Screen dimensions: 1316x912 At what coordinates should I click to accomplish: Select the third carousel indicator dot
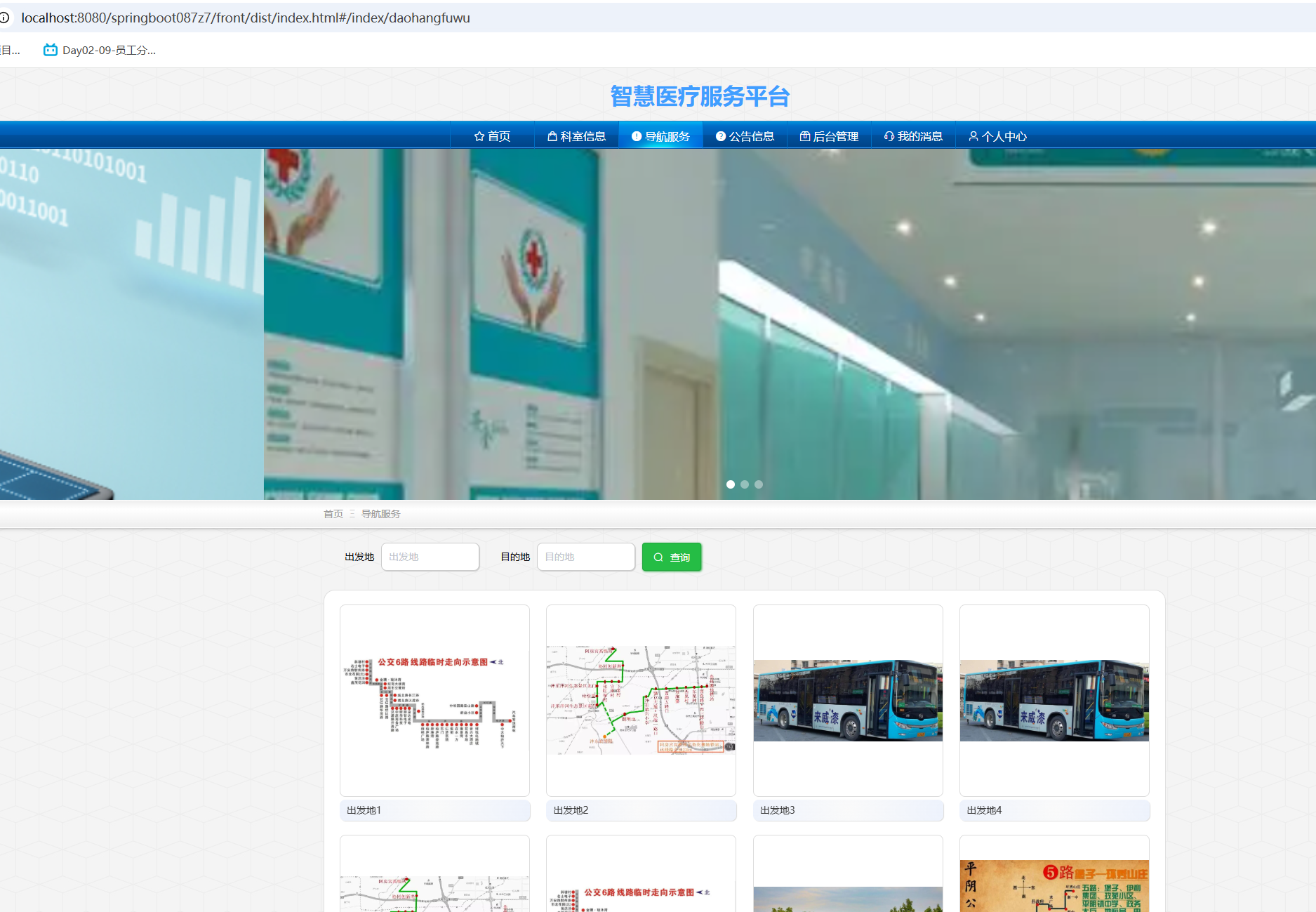click(759, 484)
